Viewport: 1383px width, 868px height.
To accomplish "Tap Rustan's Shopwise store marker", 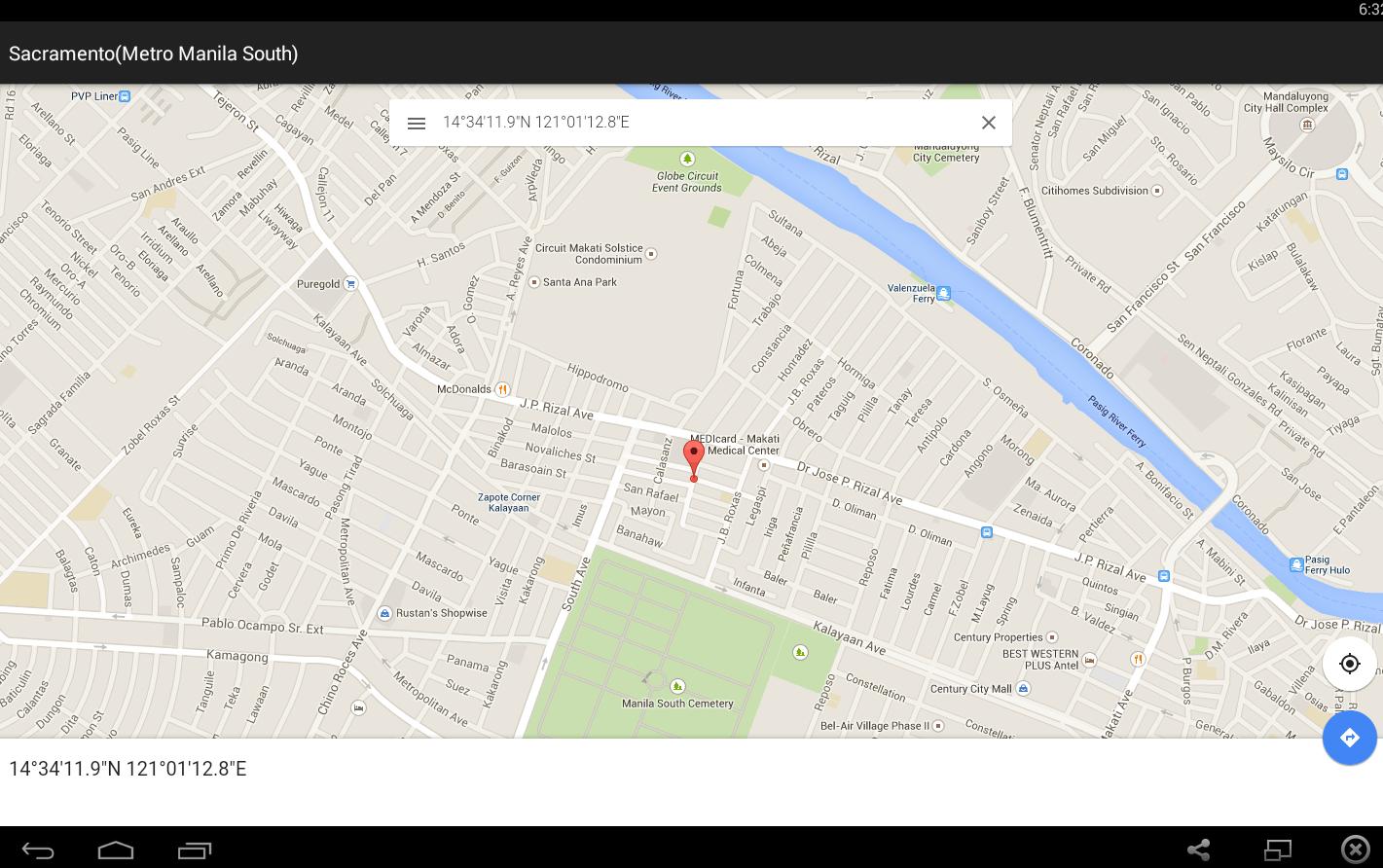I will tap(385, 613).
